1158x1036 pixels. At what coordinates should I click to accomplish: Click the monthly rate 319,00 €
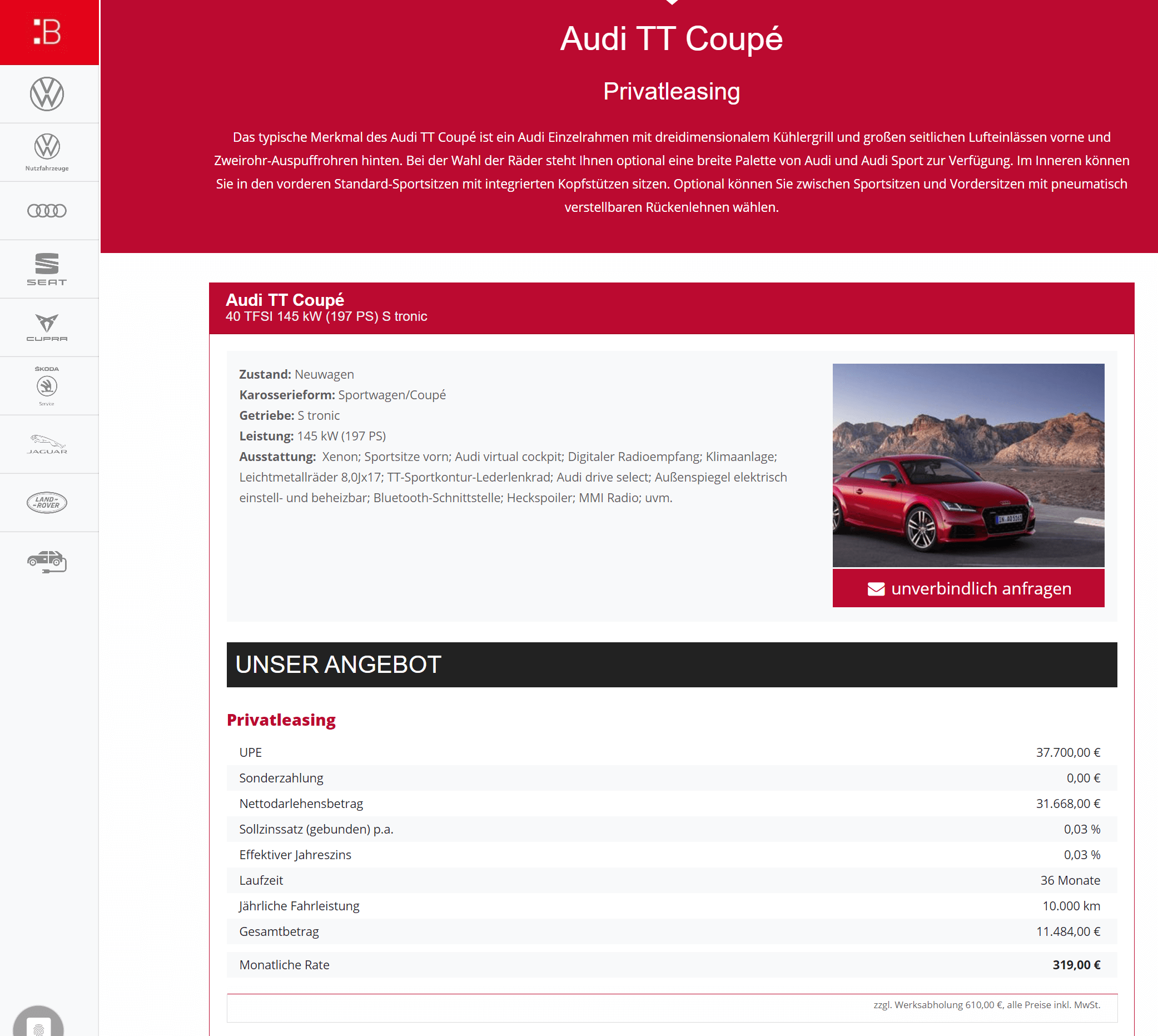click(x=1076, y=965)
